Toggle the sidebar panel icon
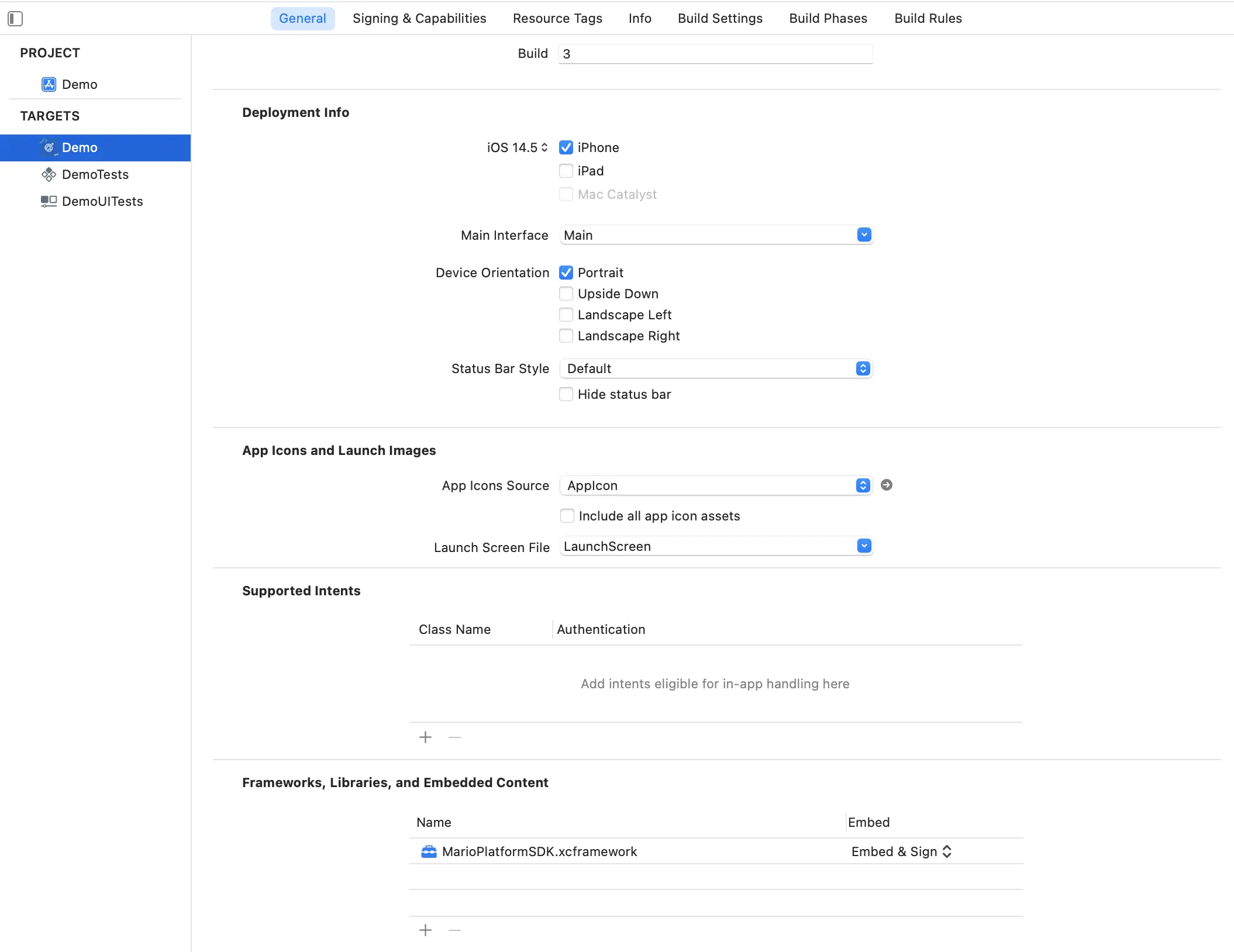 pyautogui.click(x=15, y=19)
